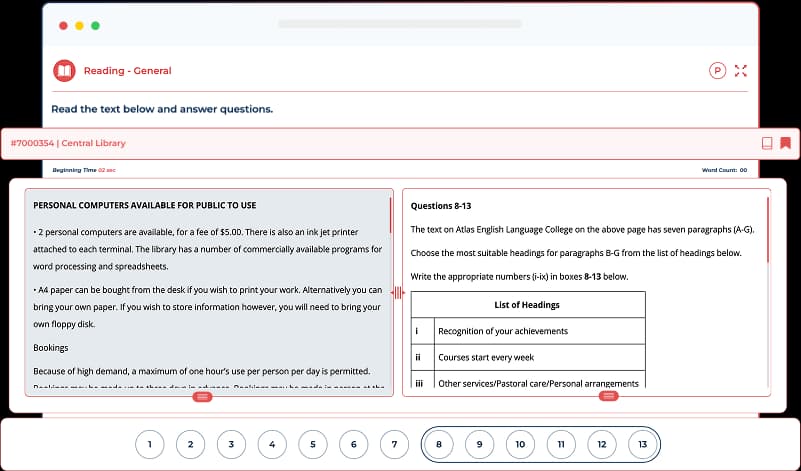801x471 pixels.
Task: Open the notes icon beside the bookmark
Action: coord(767,143)
